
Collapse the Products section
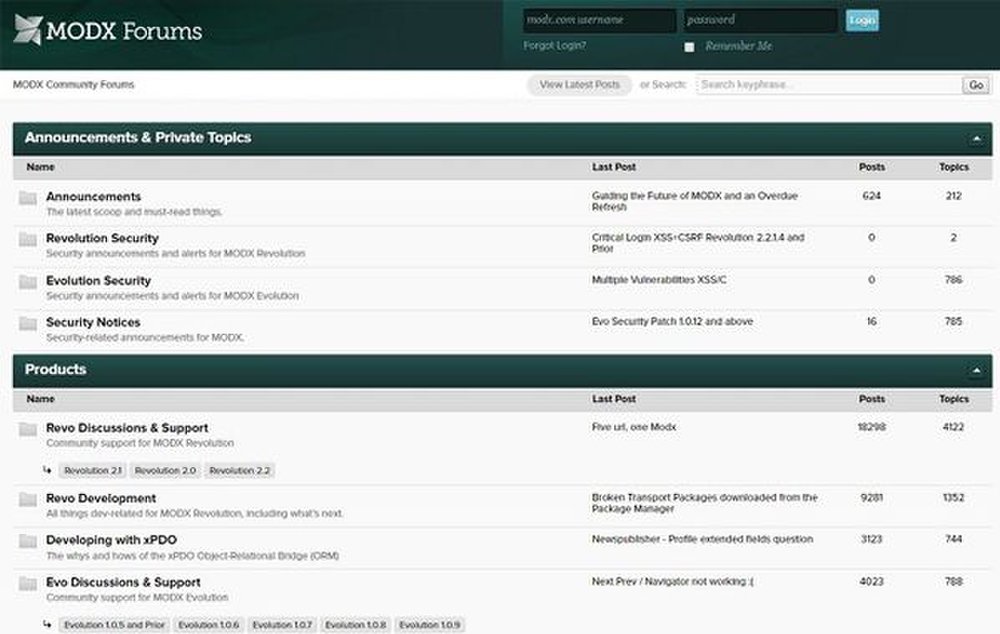(976, 370)
